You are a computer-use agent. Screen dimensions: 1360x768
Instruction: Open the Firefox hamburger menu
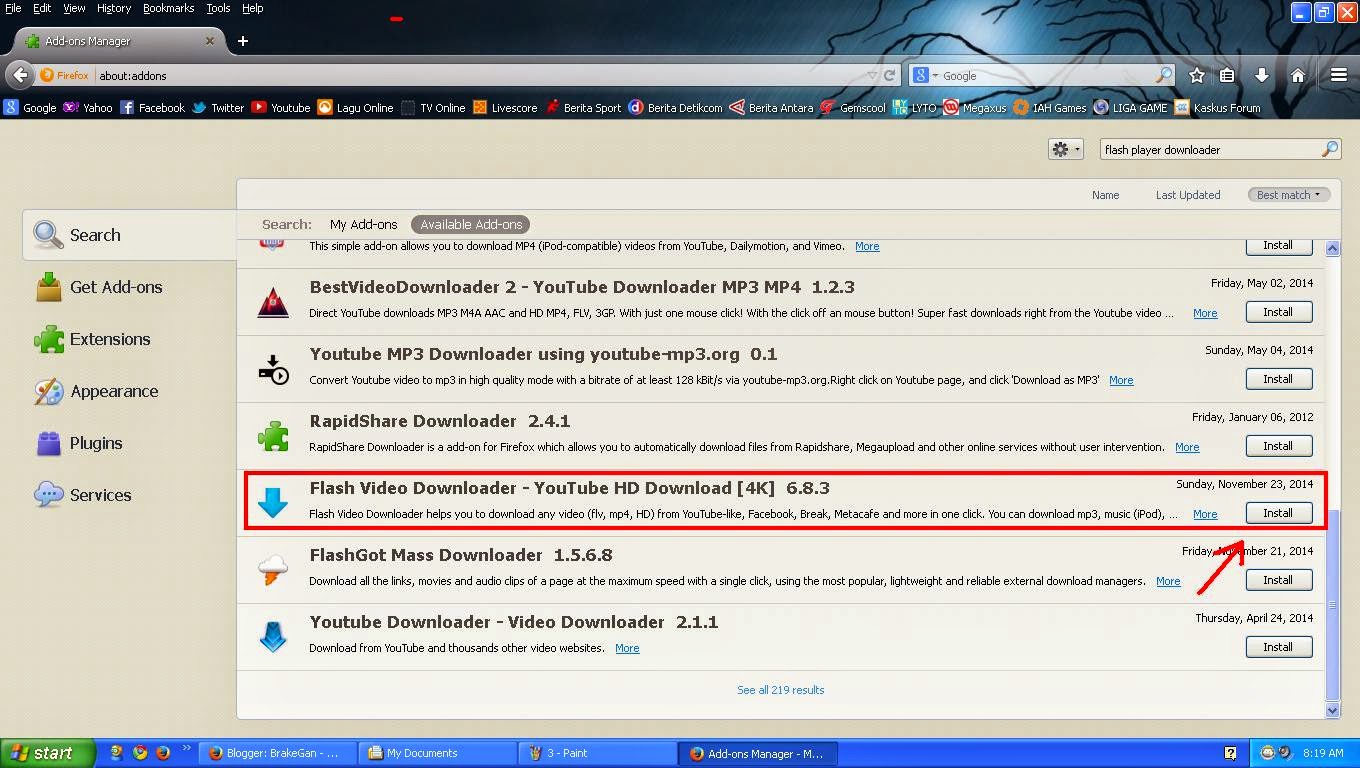[x=1338, y=74]
